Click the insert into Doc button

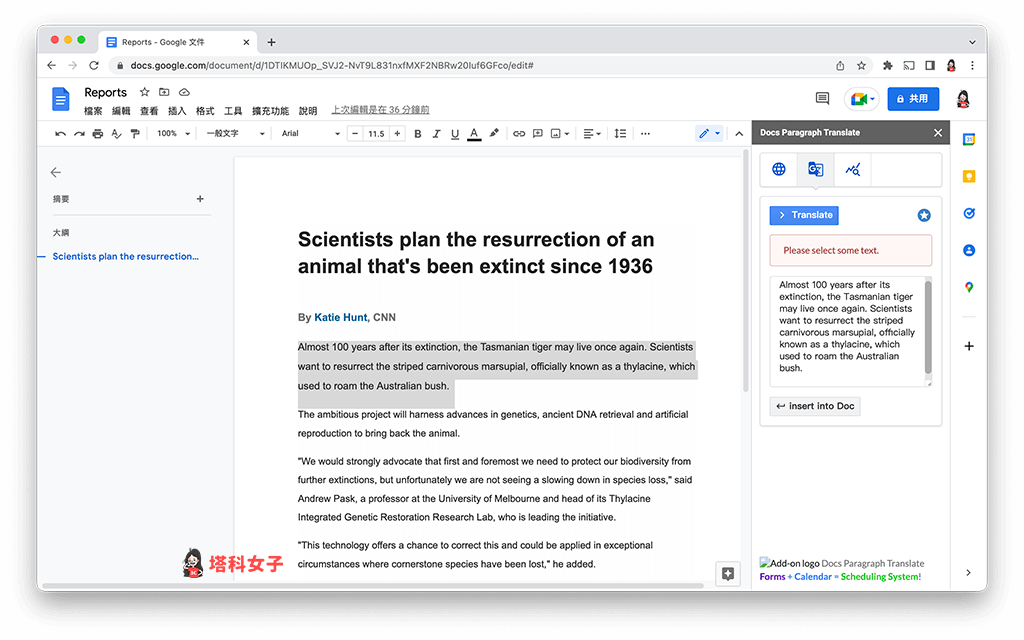[x=815, y=406]
